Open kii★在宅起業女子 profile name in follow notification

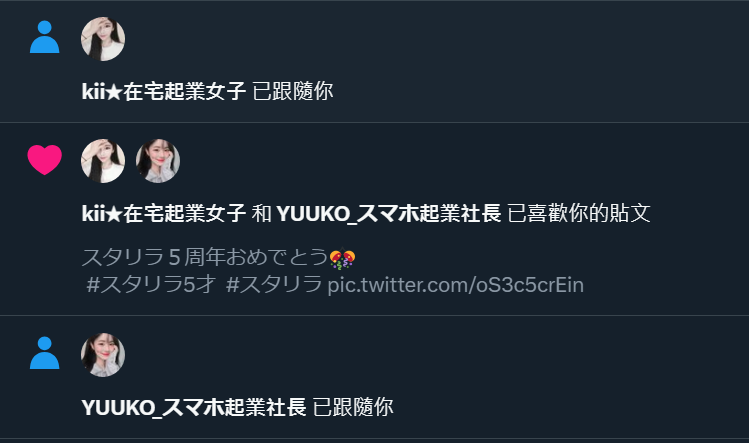click(x=164, y=91)
